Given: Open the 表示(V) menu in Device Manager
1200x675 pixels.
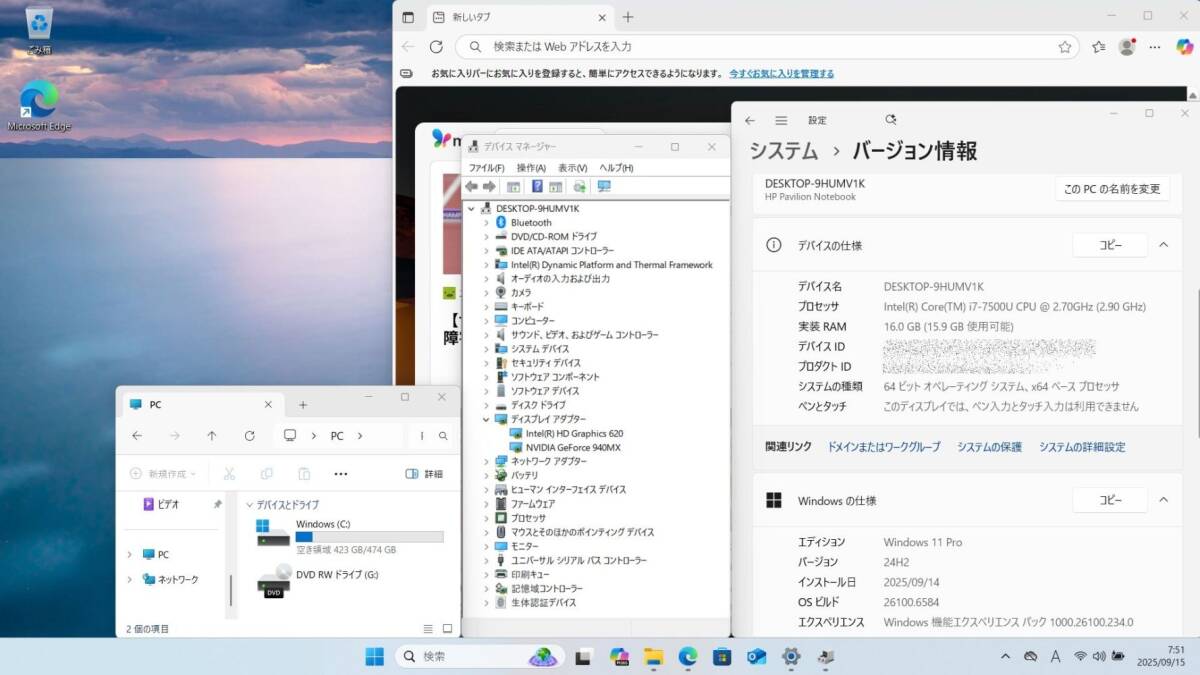Looking at the screenshot, I should point(572,168).
